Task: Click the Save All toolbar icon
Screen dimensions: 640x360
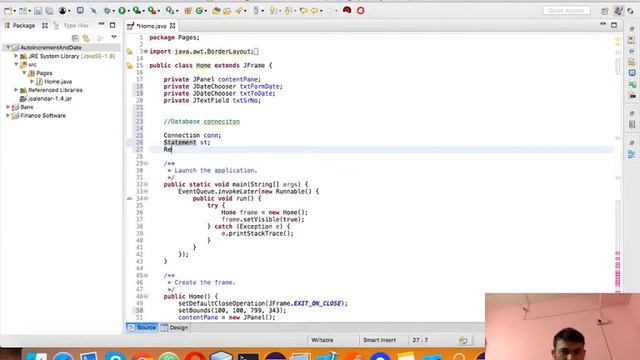Action: pos(49,11)
